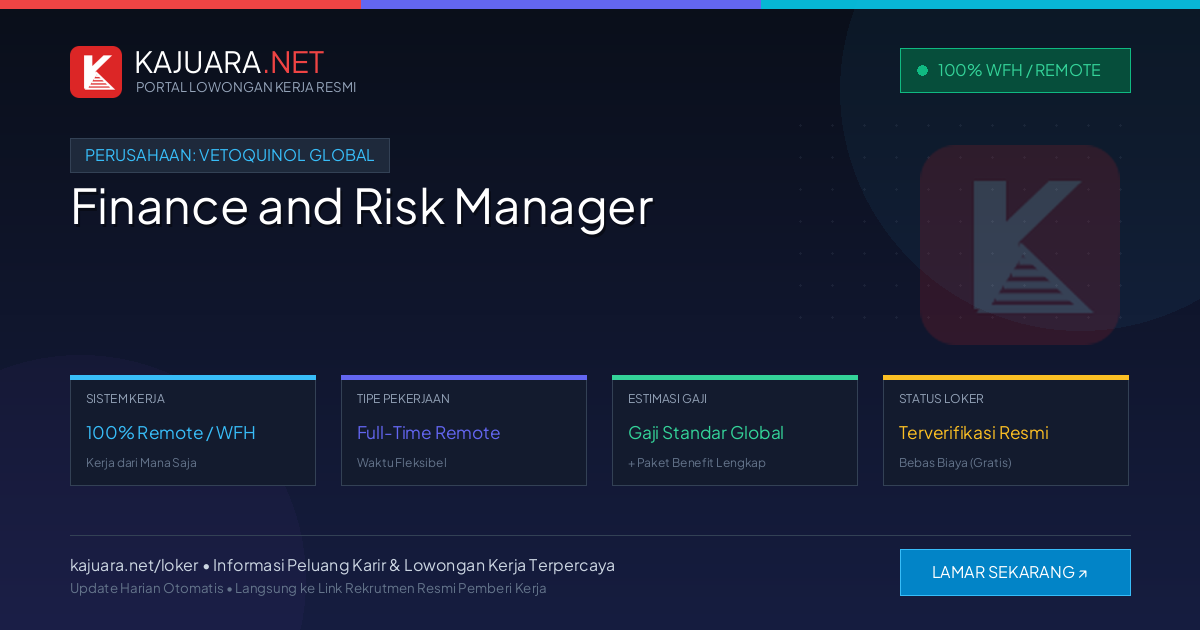Open the Tipe Pekerjaan info card
Viewport: 1200px width, 630px height.
[x=464, y=430]
